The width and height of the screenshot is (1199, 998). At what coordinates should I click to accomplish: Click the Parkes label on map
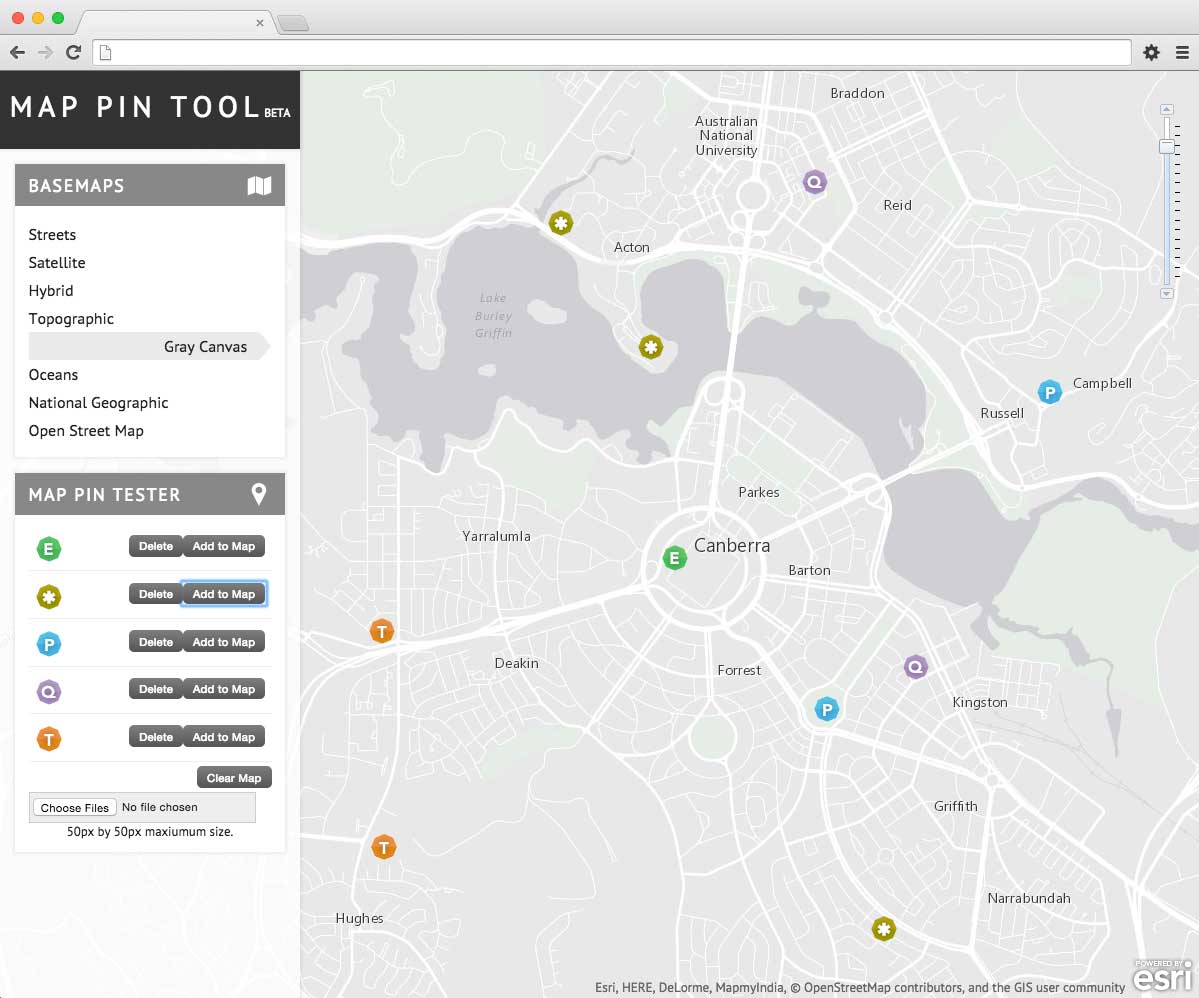pos(759,492)
